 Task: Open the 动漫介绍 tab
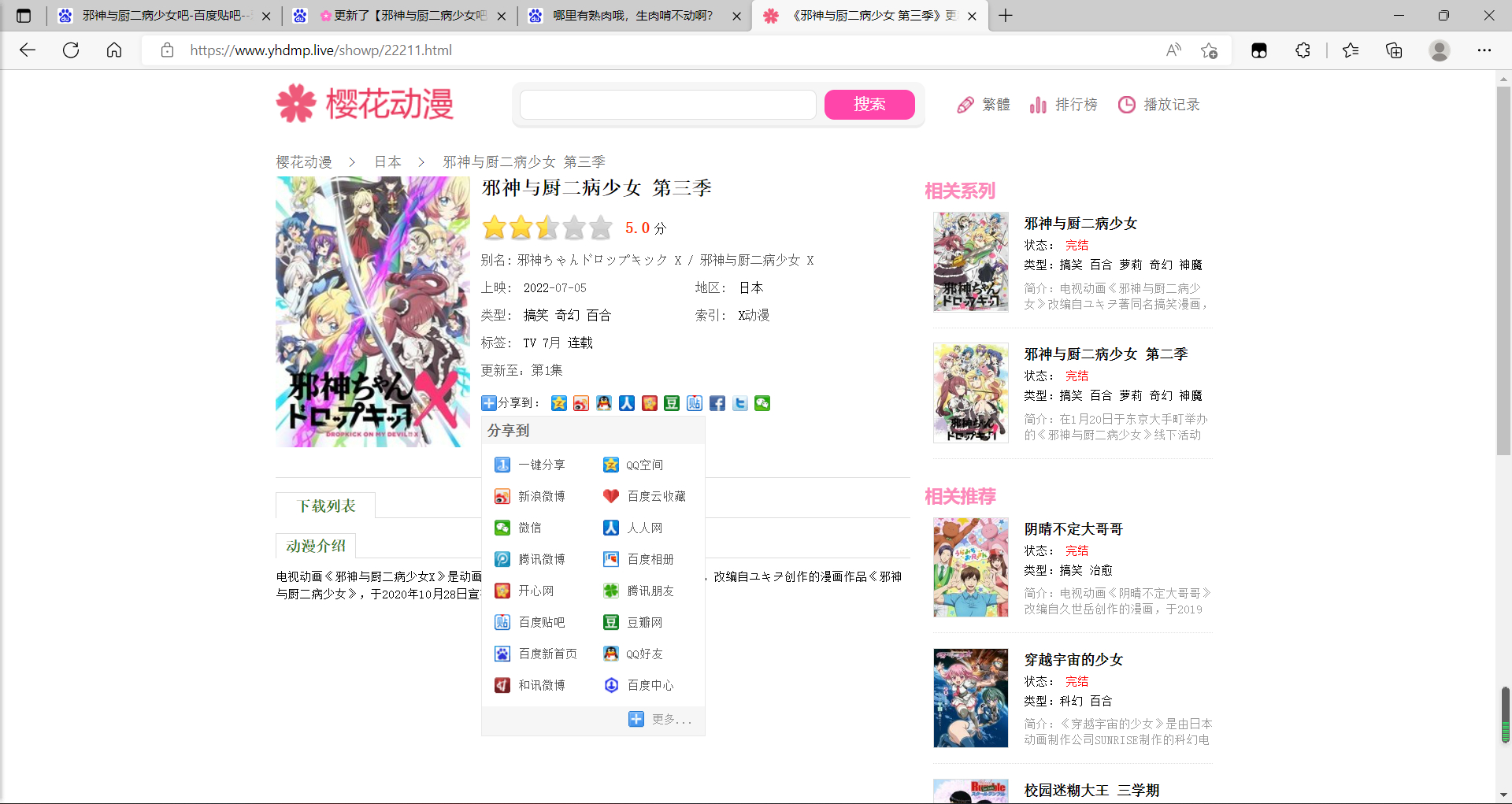316,545
